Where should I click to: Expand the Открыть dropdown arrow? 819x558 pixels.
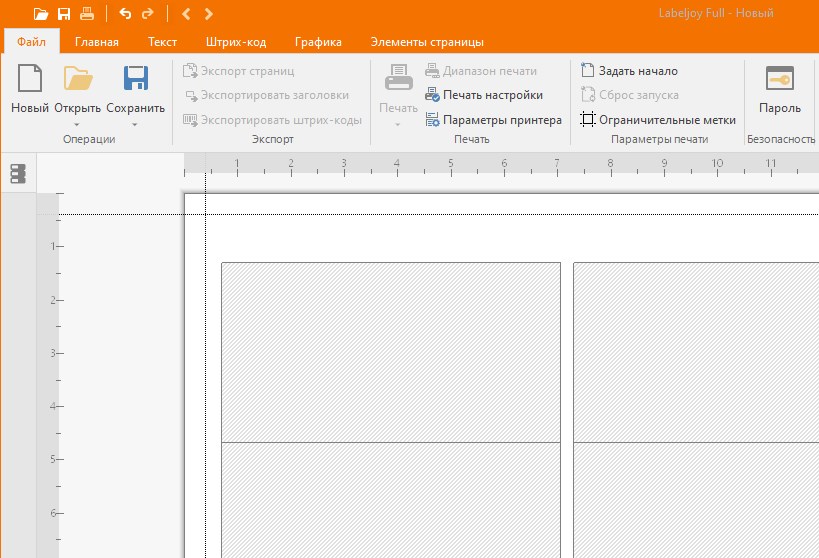(77, 124)
